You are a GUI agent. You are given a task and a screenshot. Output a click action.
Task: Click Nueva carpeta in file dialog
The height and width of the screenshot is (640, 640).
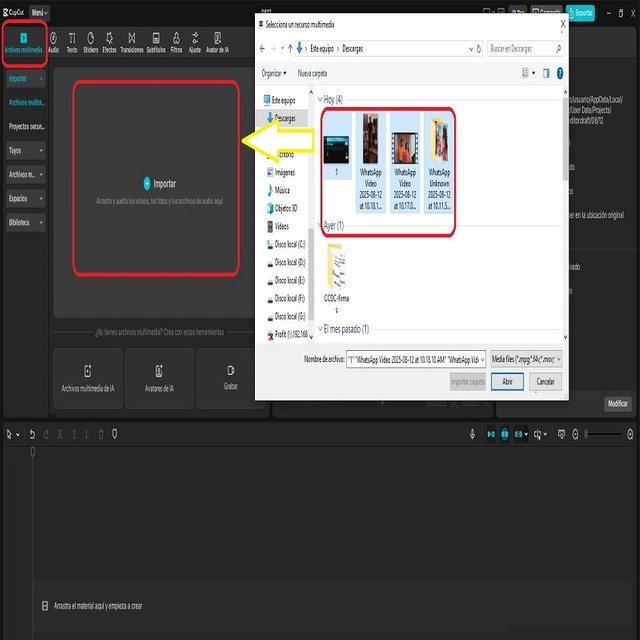[x=312, y=73]
